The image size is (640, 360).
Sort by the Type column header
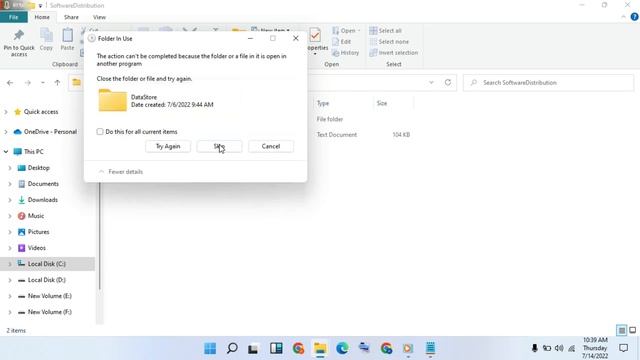(322, 103)
